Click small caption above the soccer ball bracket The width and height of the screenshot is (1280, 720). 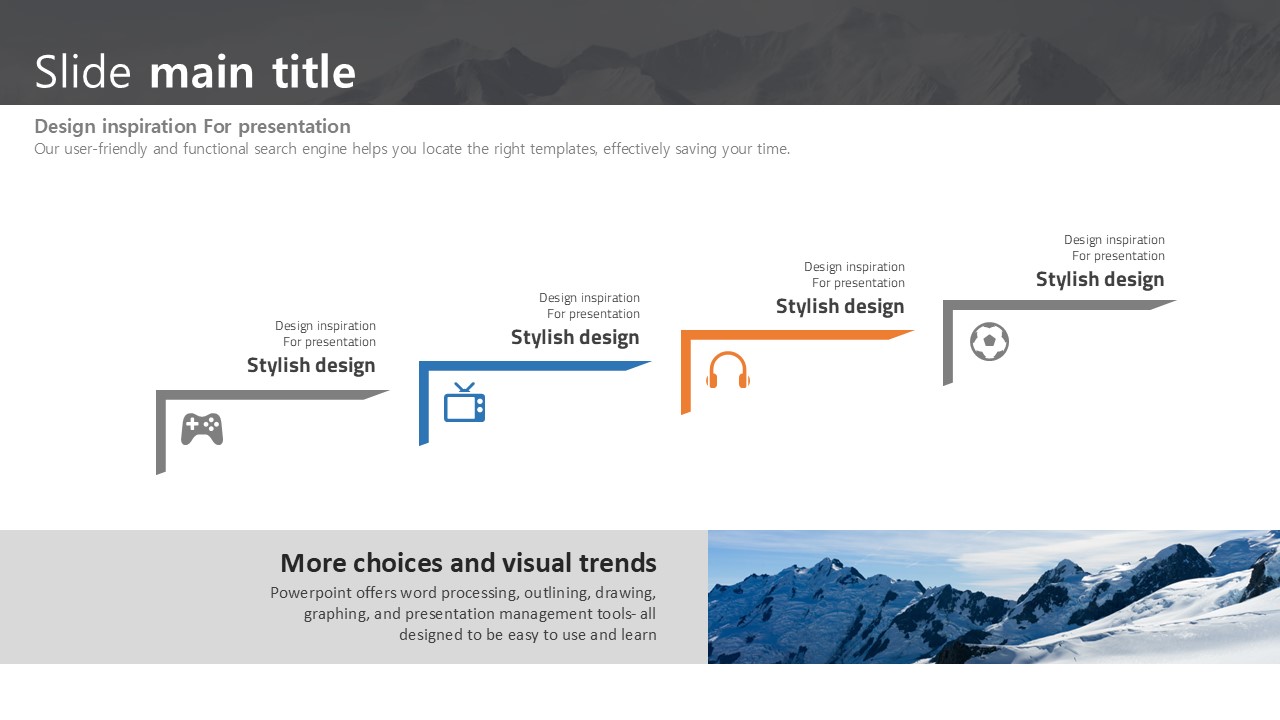pyautogui.click(x=1114, y=248)
